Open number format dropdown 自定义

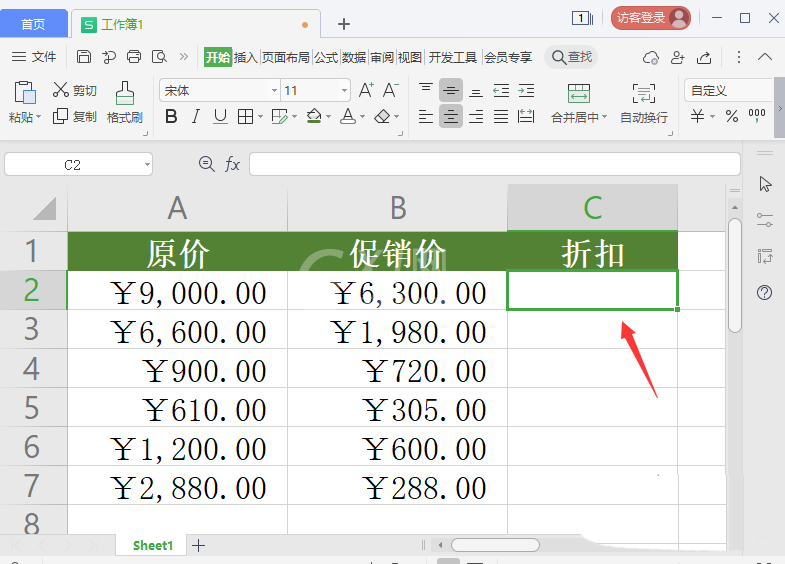coord(728,91)
